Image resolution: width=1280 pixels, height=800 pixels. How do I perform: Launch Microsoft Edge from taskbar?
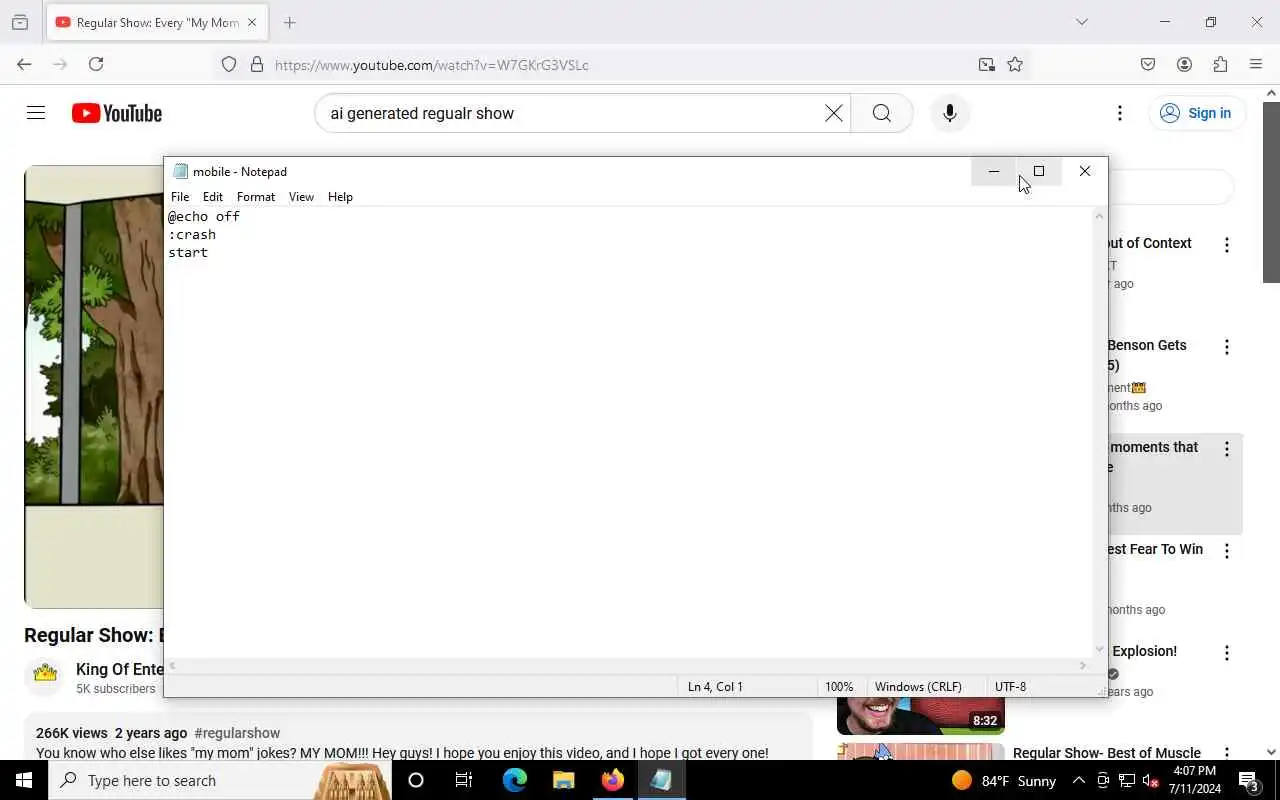pos(514,780)
